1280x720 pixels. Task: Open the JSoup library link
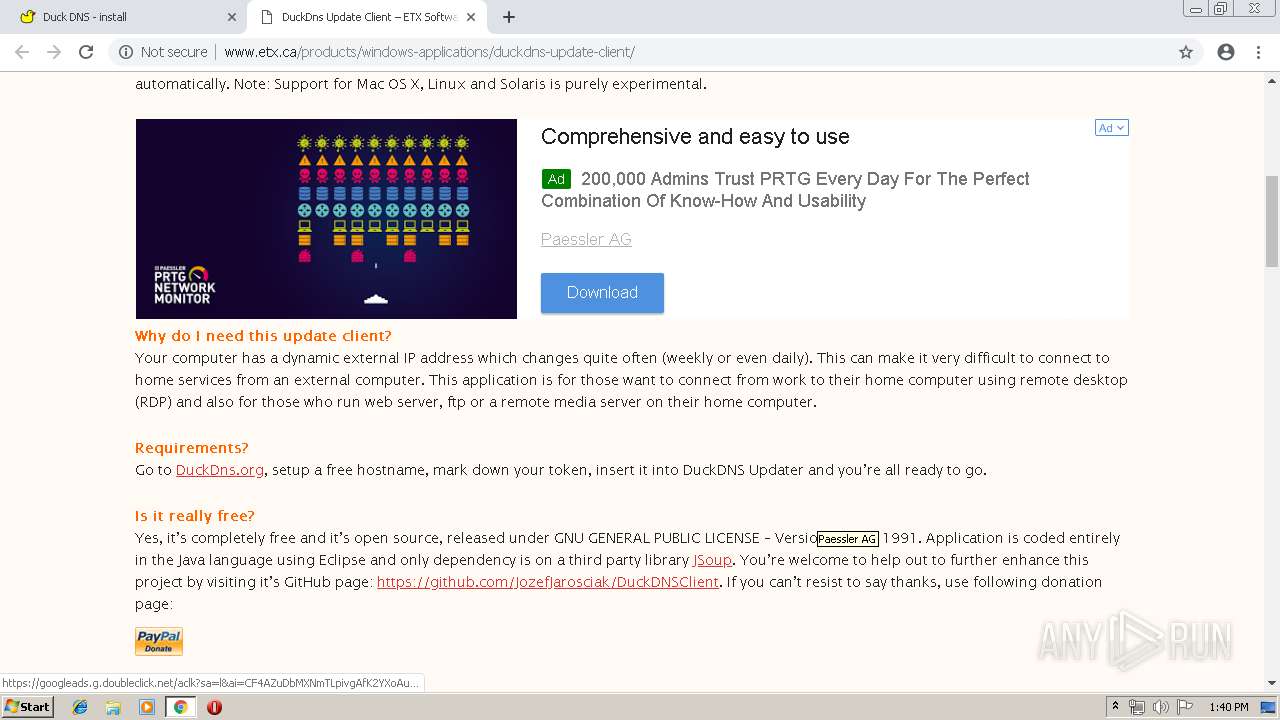point(712,560)
